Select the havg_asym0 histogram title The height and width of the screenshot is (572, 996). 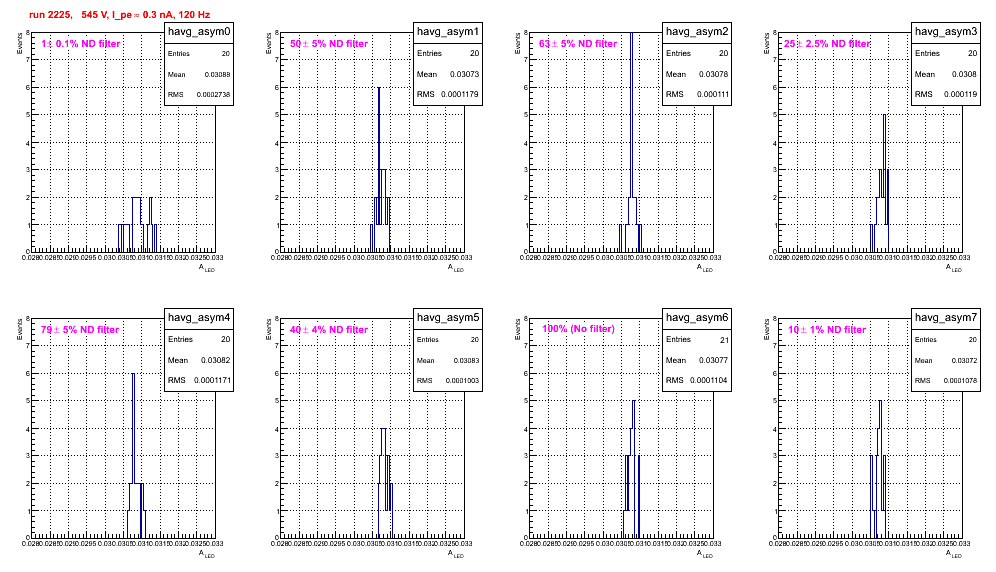[x=199, y=31]
